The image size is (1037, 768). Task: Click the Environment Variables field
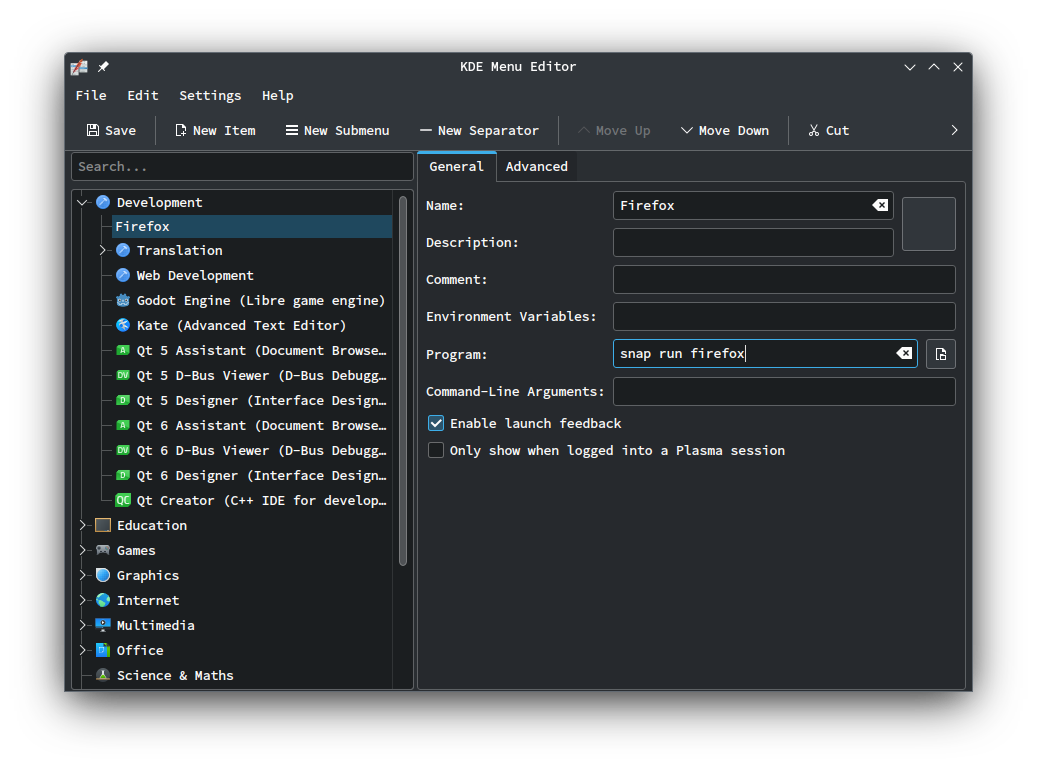pyautogui.click(x=784, y=316)
